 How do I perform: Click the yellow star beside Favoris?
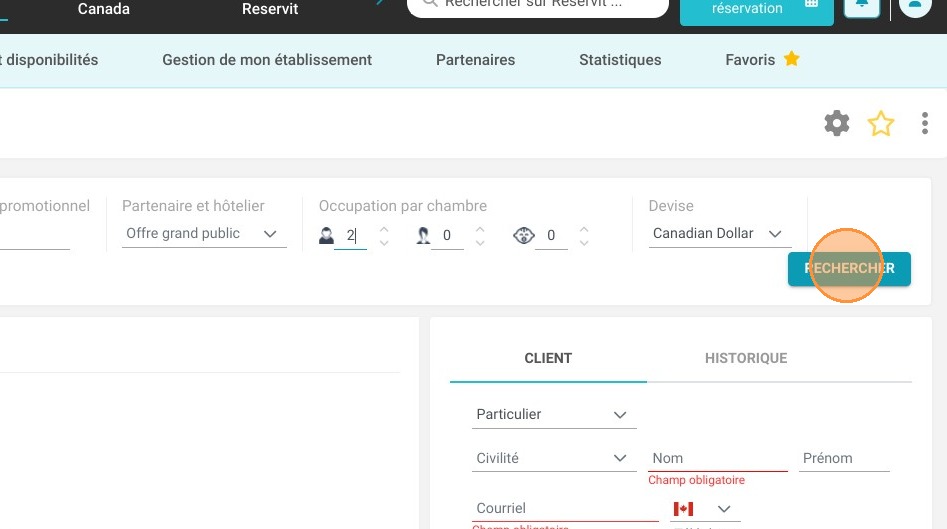pos(791,59)
